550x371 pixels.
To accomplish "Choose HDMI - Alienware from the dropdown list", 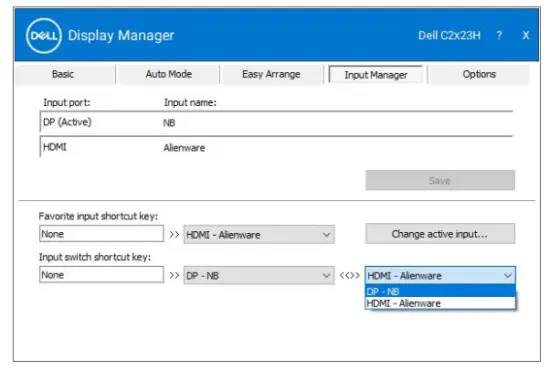I will pyautogui.click(x=440, y=303).
